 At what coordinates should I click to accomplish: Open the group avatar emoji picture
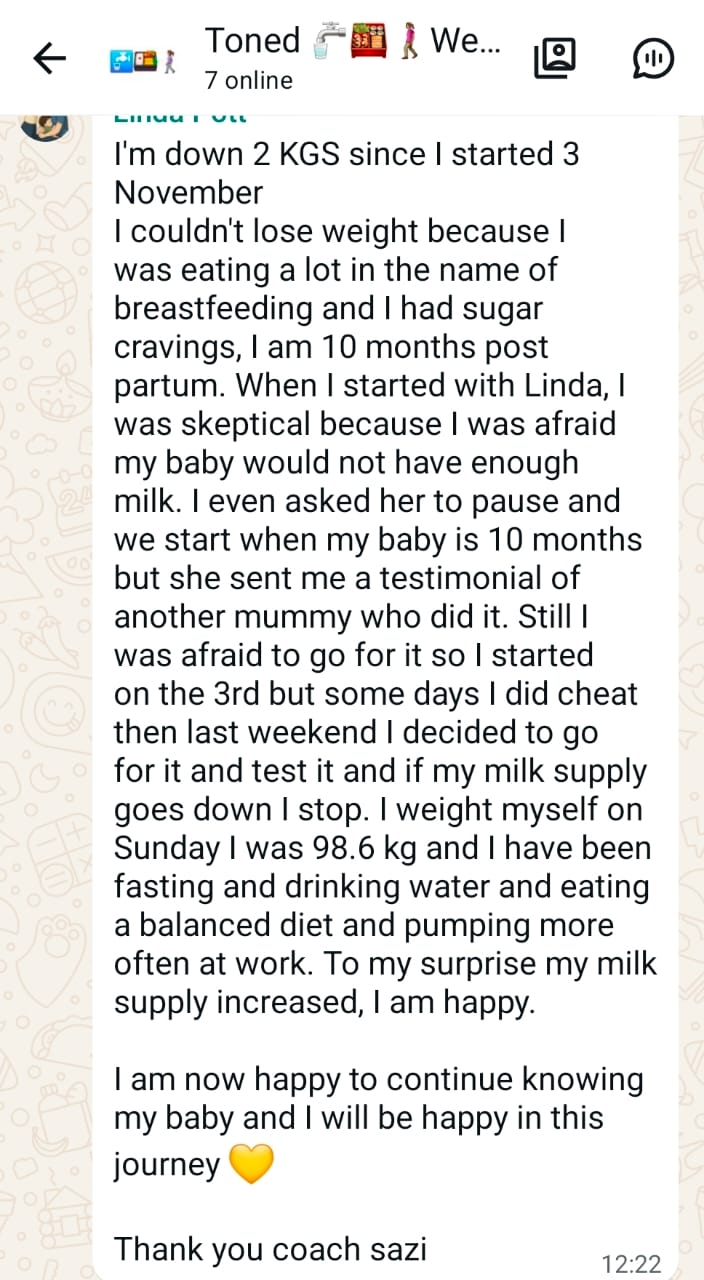click(x=142, y=60)
